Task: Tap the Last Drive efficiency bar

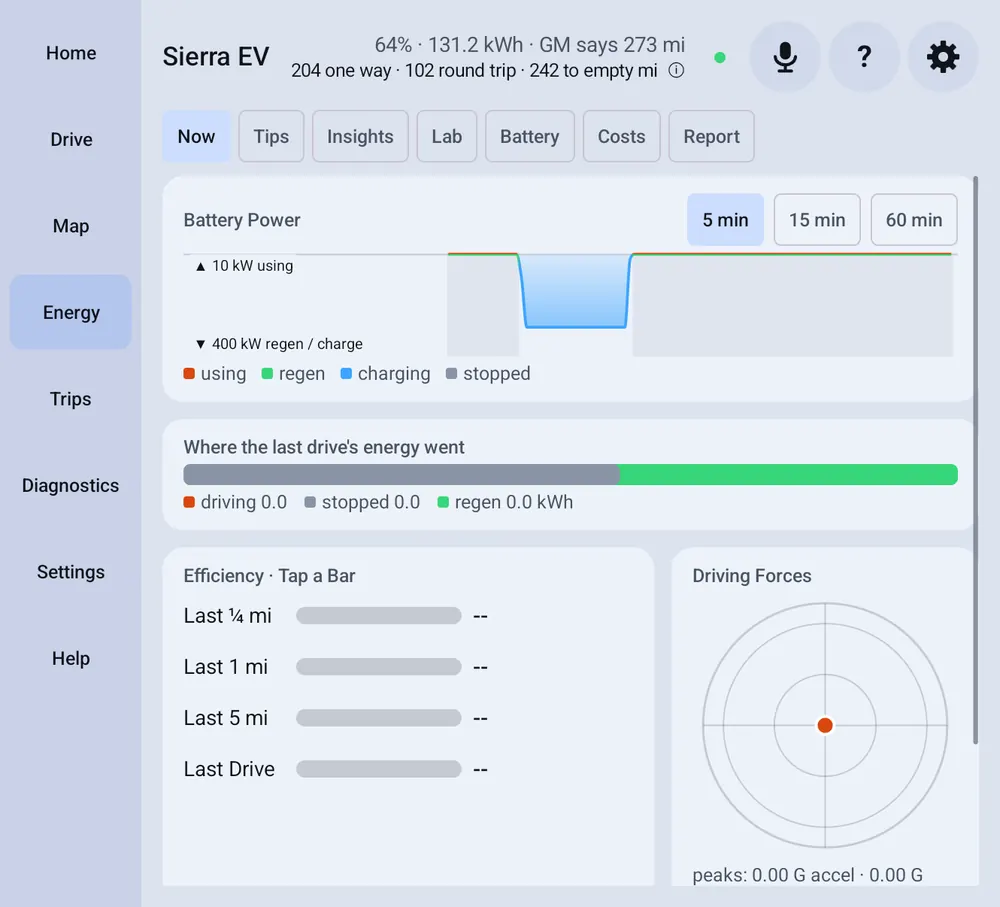Action: tap(379, 769)
